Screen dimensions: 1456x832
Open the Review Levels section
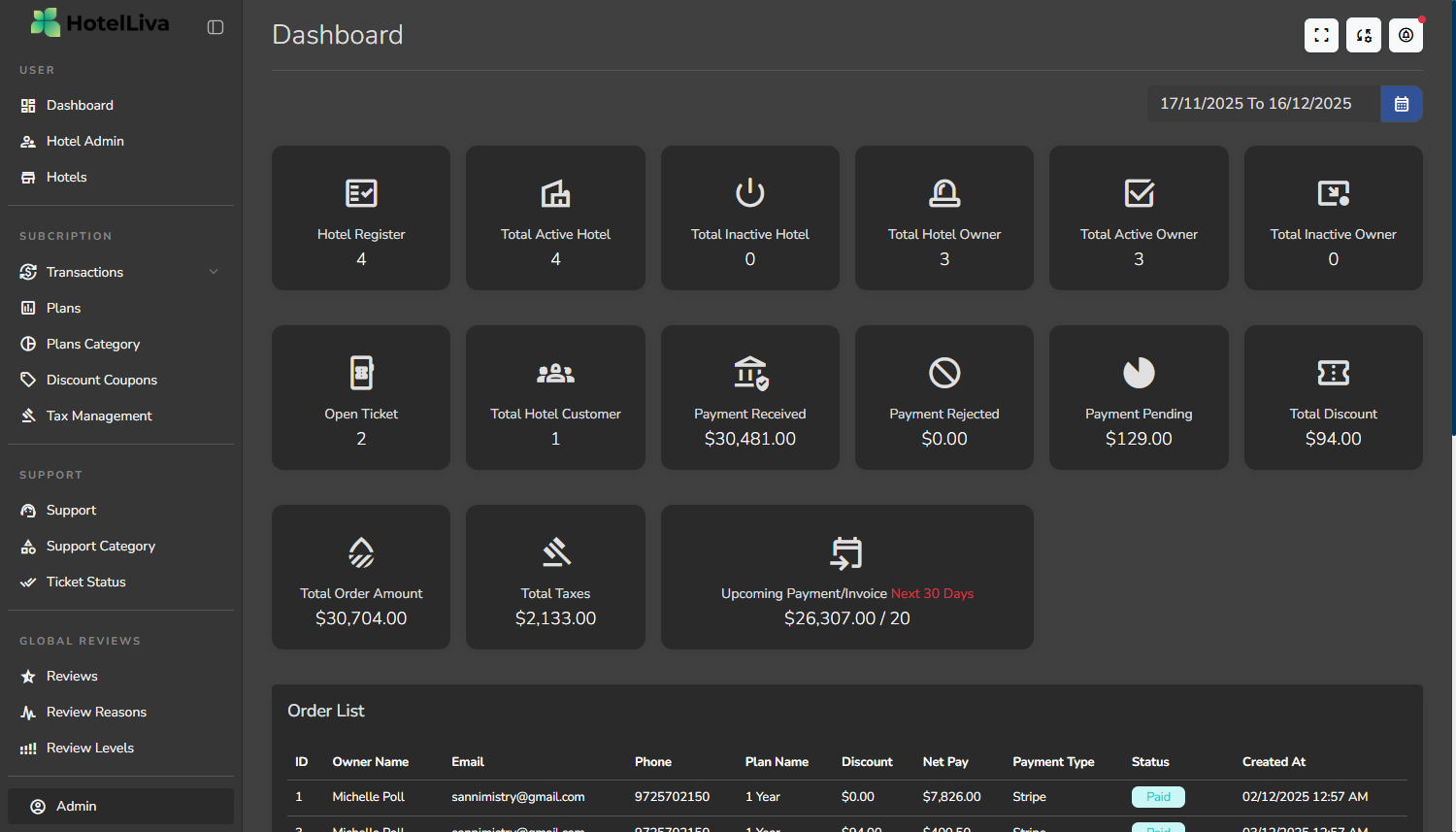tap(89, 748)
